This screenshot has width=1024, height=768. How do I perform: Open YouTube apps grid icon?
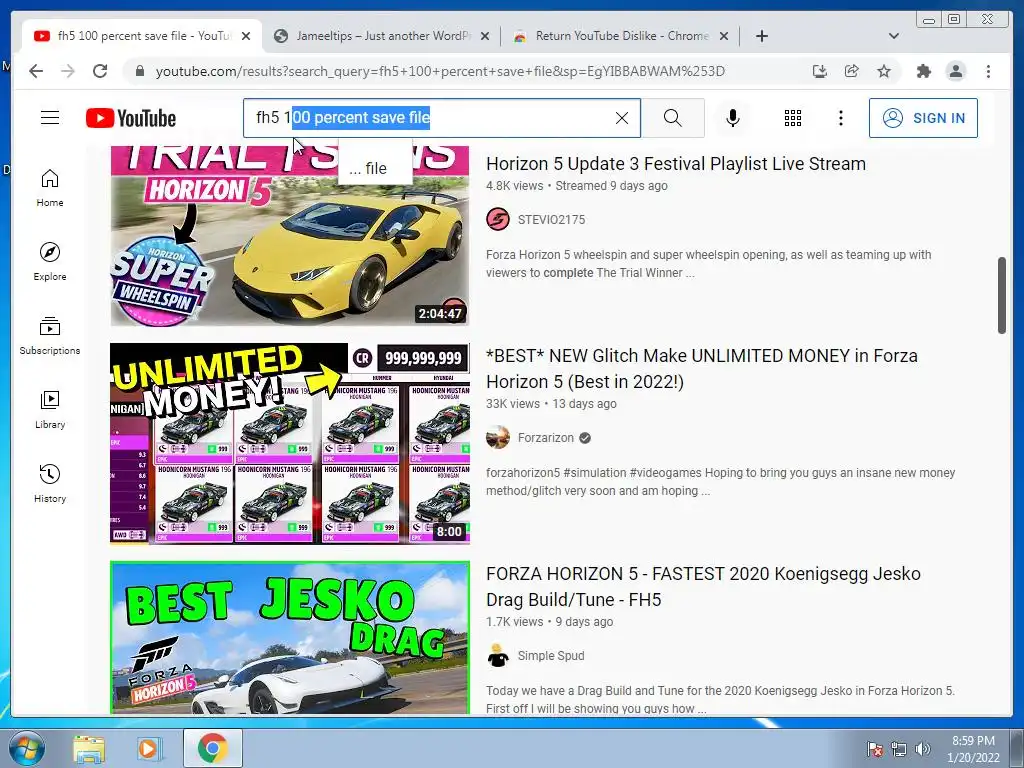coord(793,118)
